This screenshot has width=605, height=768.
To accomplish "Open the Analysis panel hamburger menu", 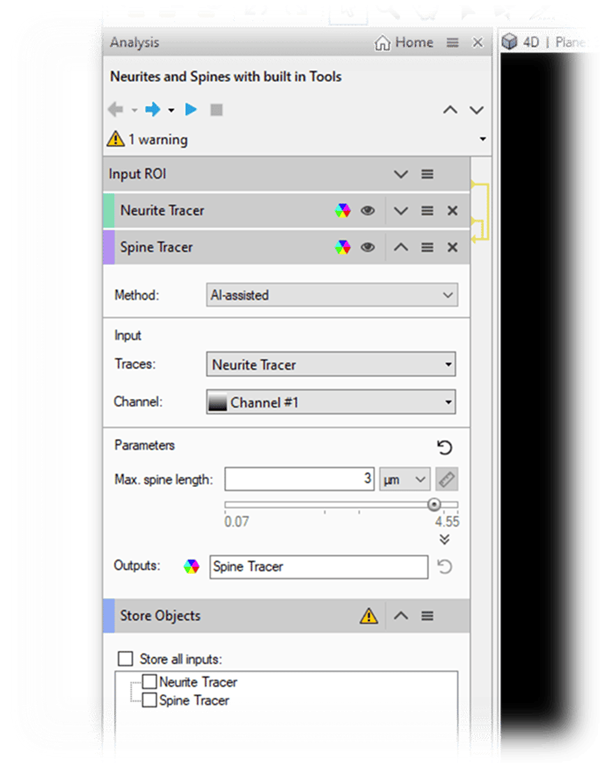I will pyautogui.click(x=453, y=43).
